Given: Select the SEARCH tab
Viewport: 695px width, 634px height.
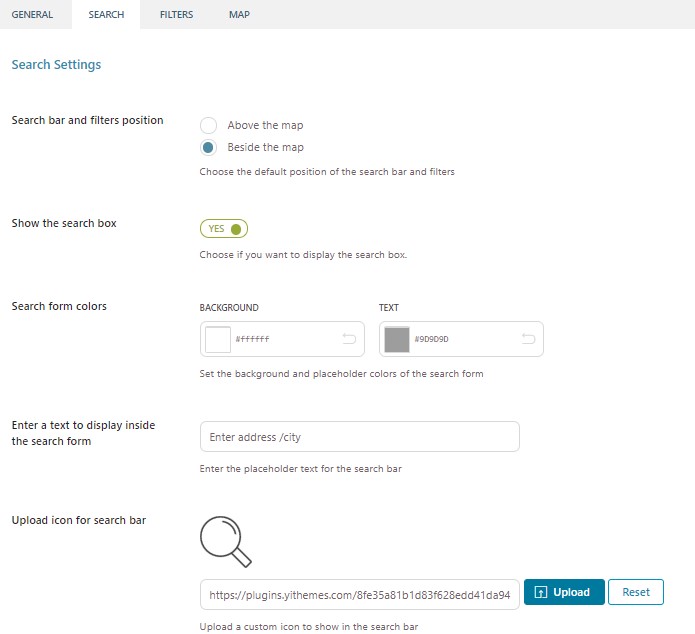Looking at the screenshot, I should coord(106,15).
